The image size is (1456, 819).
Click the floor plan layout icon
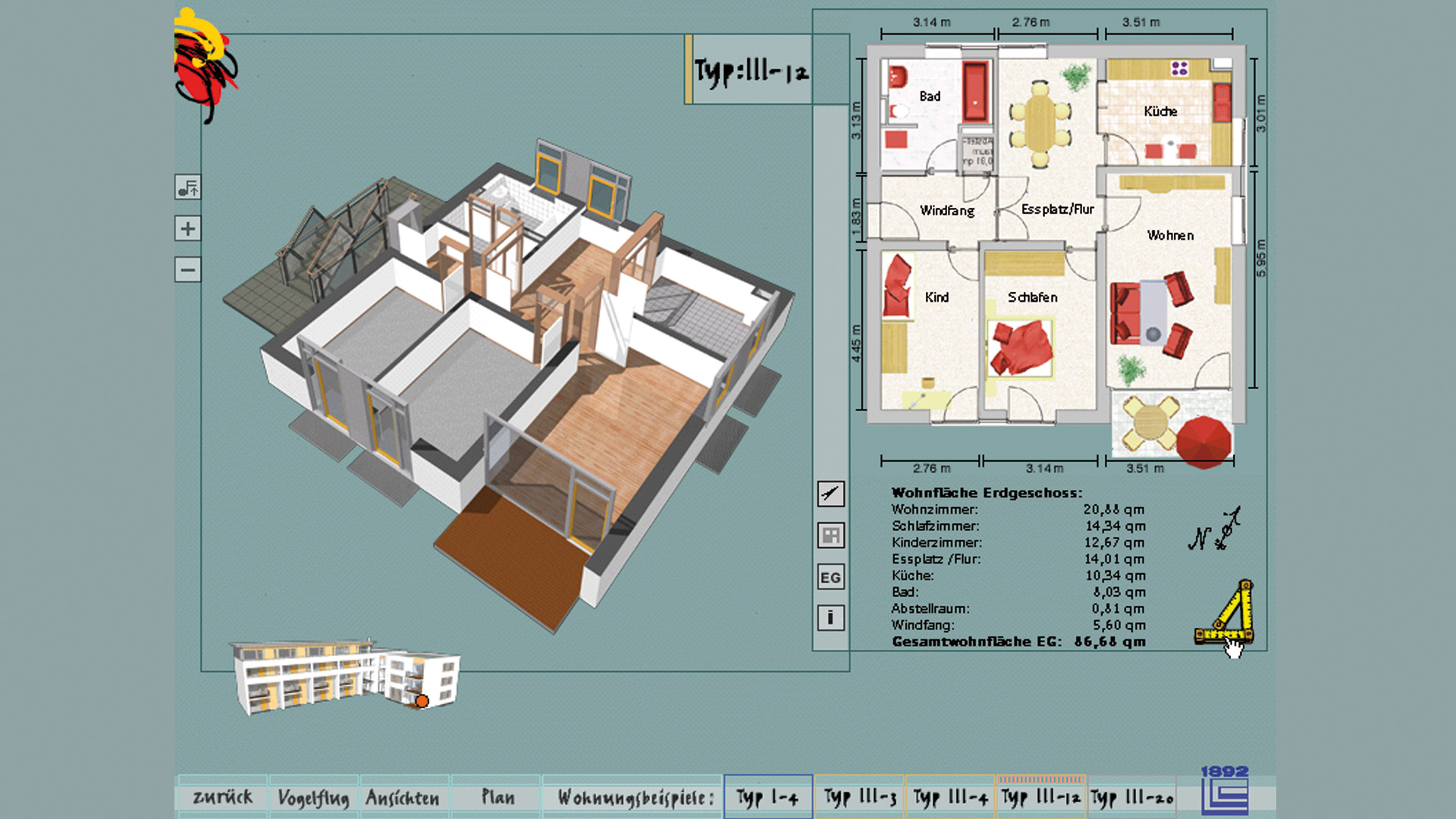pyautogui.click(x=830, y=535)
